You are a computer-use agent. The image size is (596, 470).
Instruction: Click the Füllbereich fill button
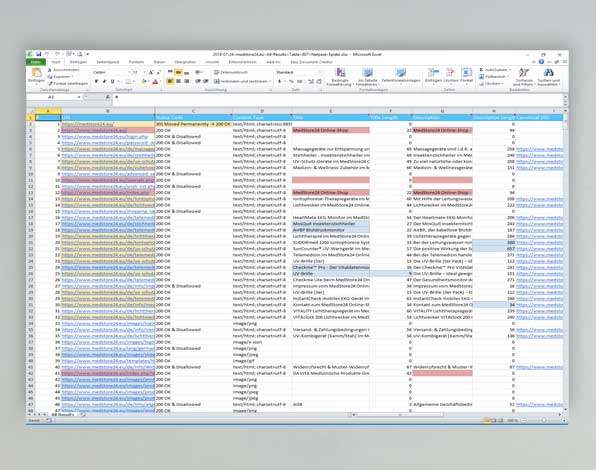(x=494, y=77)
